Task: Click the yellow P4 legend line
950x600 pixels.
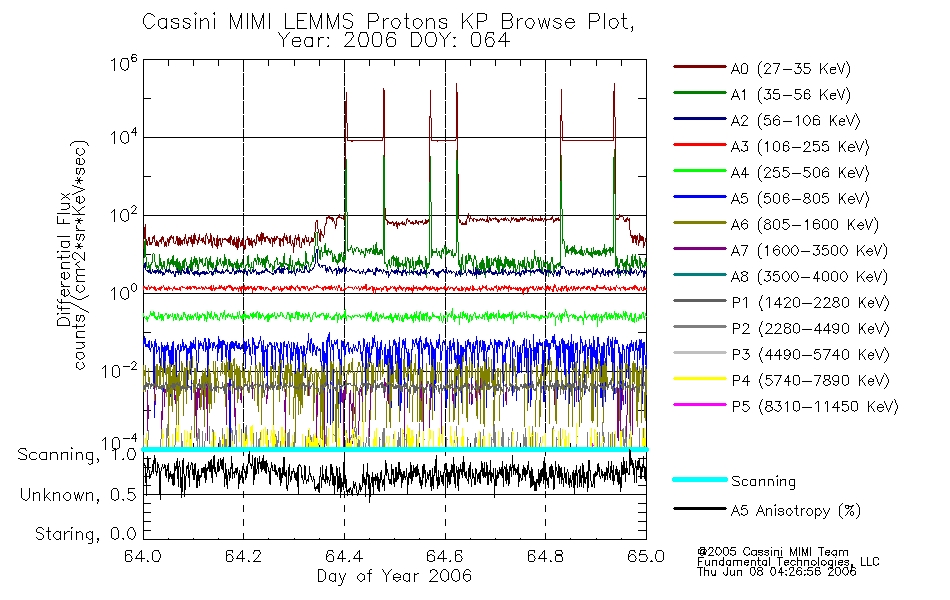Action: [x=700, y=379]
